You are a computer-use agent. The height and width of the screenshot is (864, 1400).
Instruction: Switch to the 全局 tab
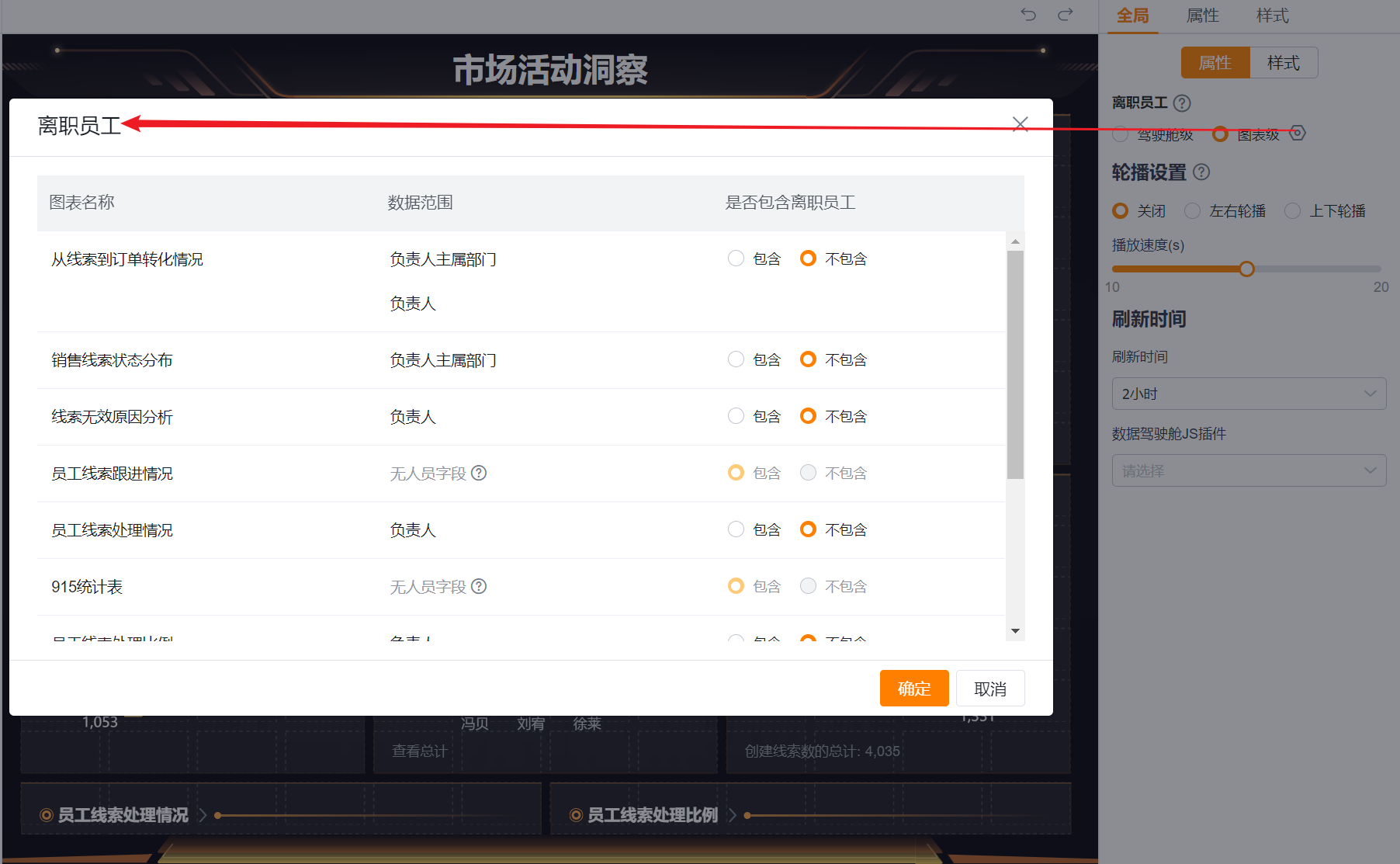1132,16
